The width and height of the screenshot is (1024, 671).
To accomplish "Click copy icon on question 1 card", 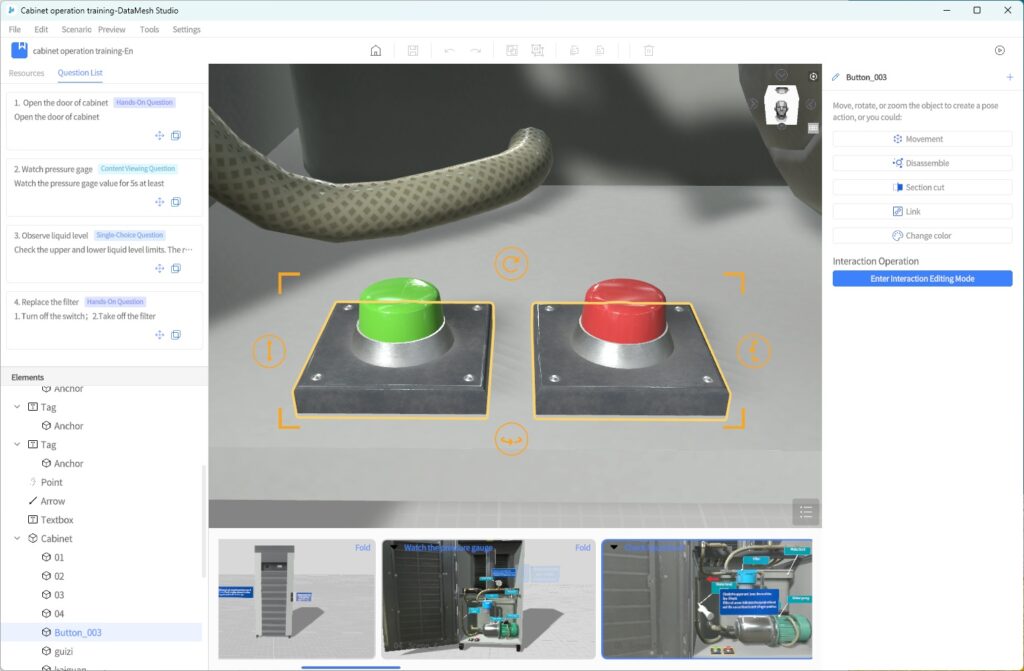I will point(176,136).
